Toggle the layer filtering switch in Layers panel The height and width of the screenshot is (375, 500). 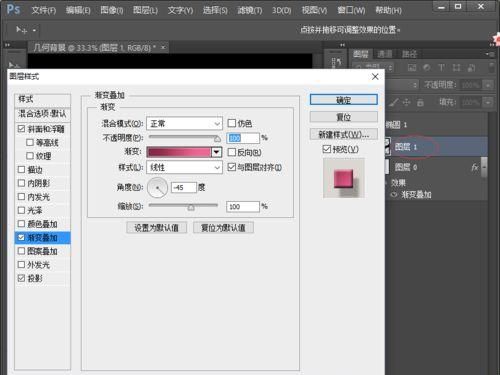click(x=491, y=67)
